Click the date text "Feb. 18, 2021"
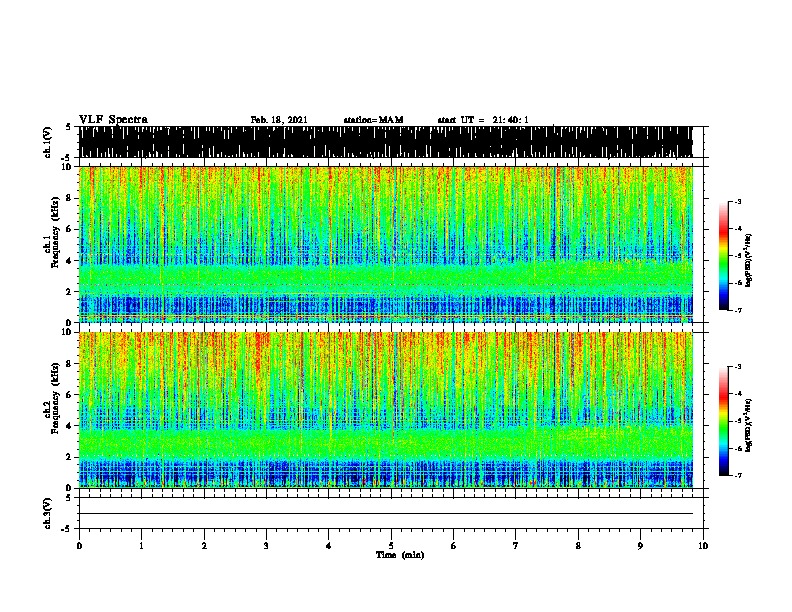 (x=279, y=120)
